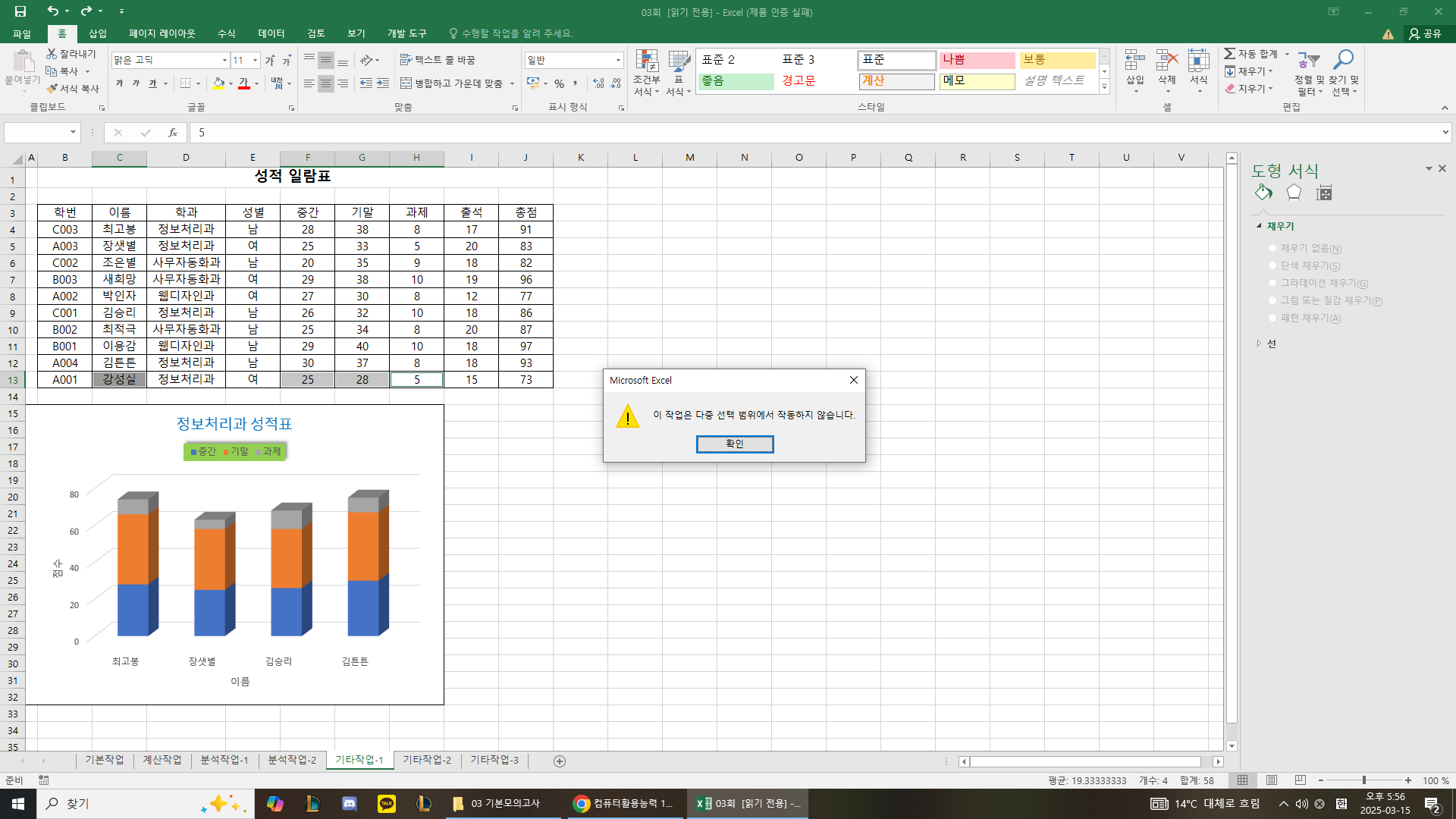Switch to the 계산작업 sheet tab

click(162, 760)
